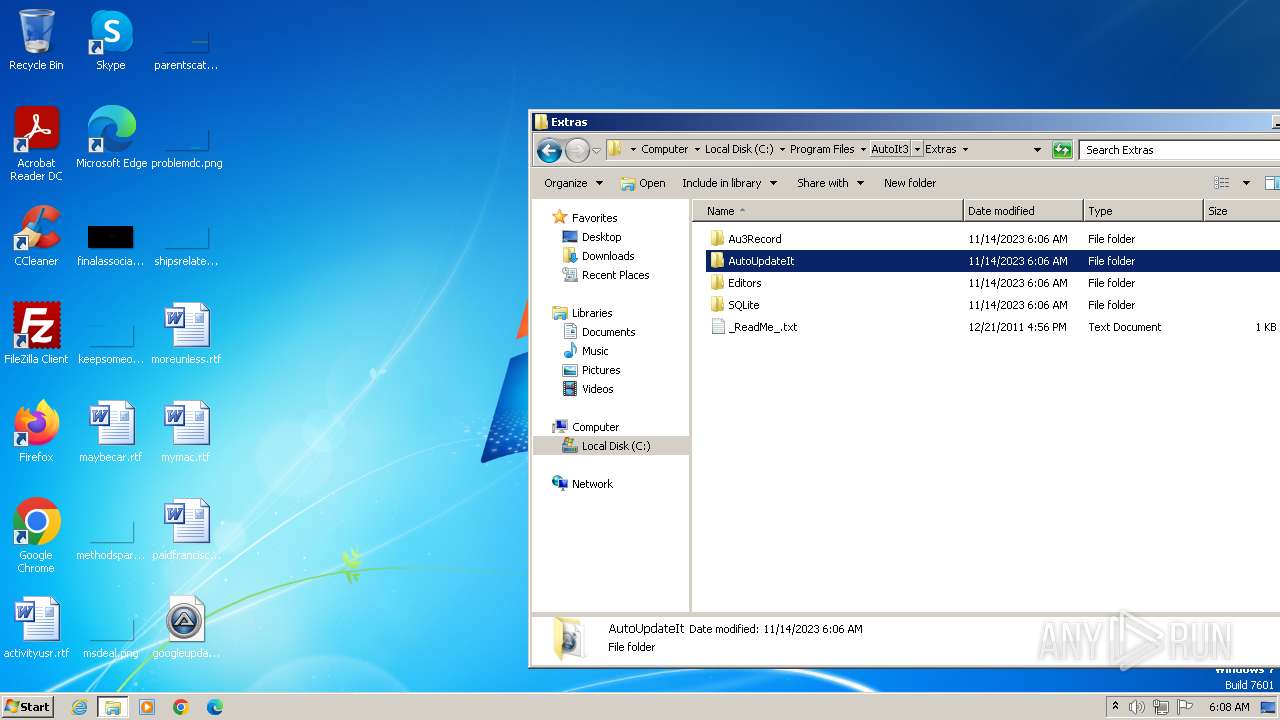Open Internet Explorer from the taskbar
Screen dimensions: 1280x720
[x=79, y=707]
